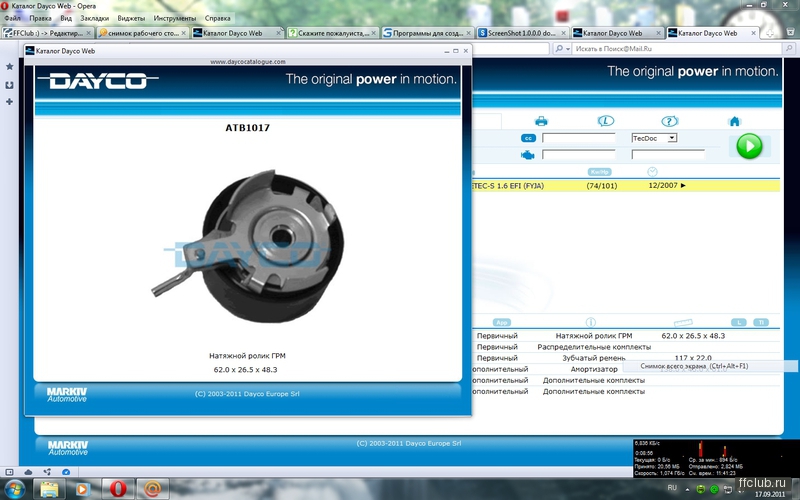Open Амортизатор entry
Image resolution: width=800 pixels, height=500 pixels.
pyautogui.click(x=594, y=369)
